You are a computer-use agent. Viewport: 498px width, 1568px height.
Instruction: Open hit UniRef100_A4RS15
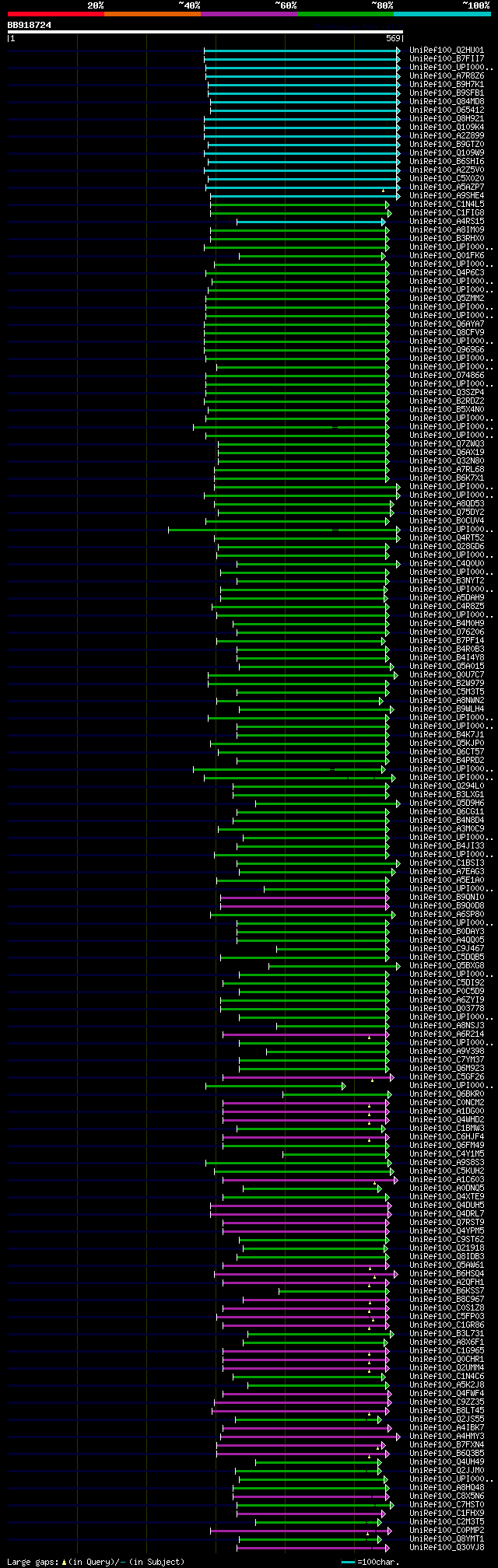click(x=447, y=221)
